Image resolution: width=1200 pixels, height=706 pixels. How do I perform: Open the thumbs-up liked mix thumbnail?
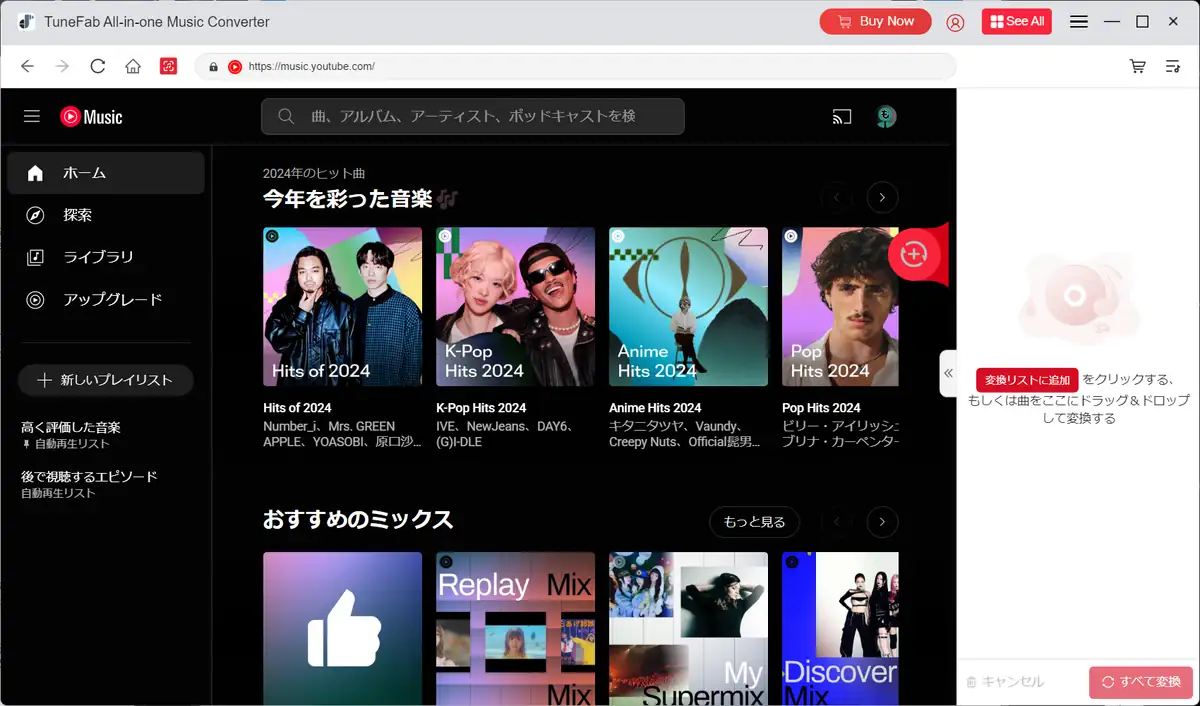(x=342, y=629)
